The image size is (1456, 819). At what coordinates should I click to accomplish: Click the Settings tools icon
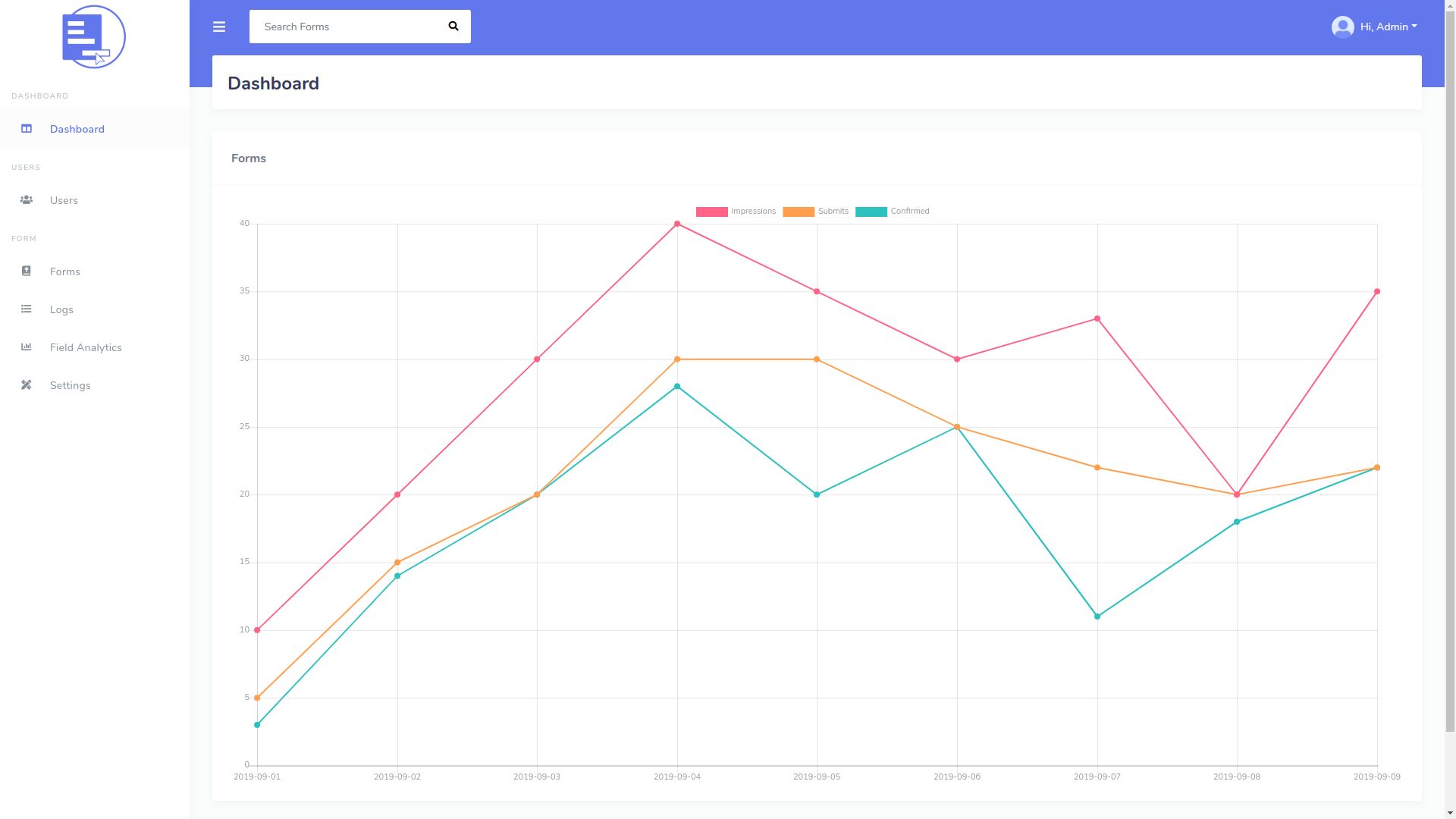tap(27, 385)
